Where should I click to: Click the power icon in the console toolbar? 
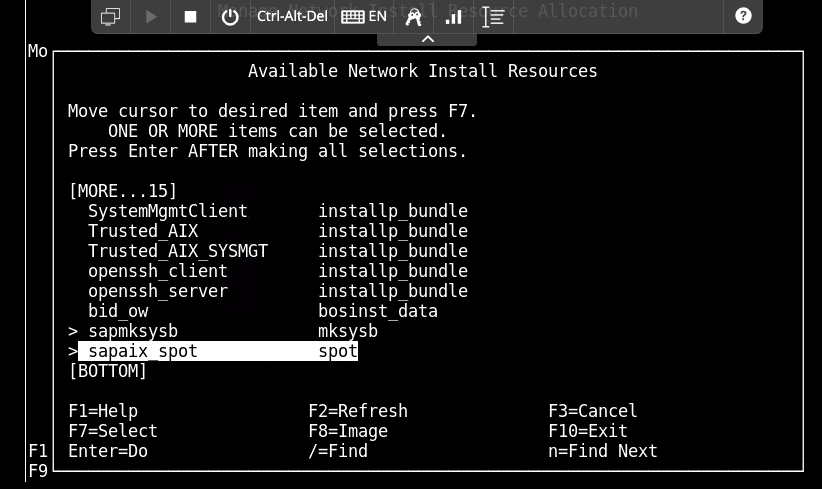click(x=230, y=17)
